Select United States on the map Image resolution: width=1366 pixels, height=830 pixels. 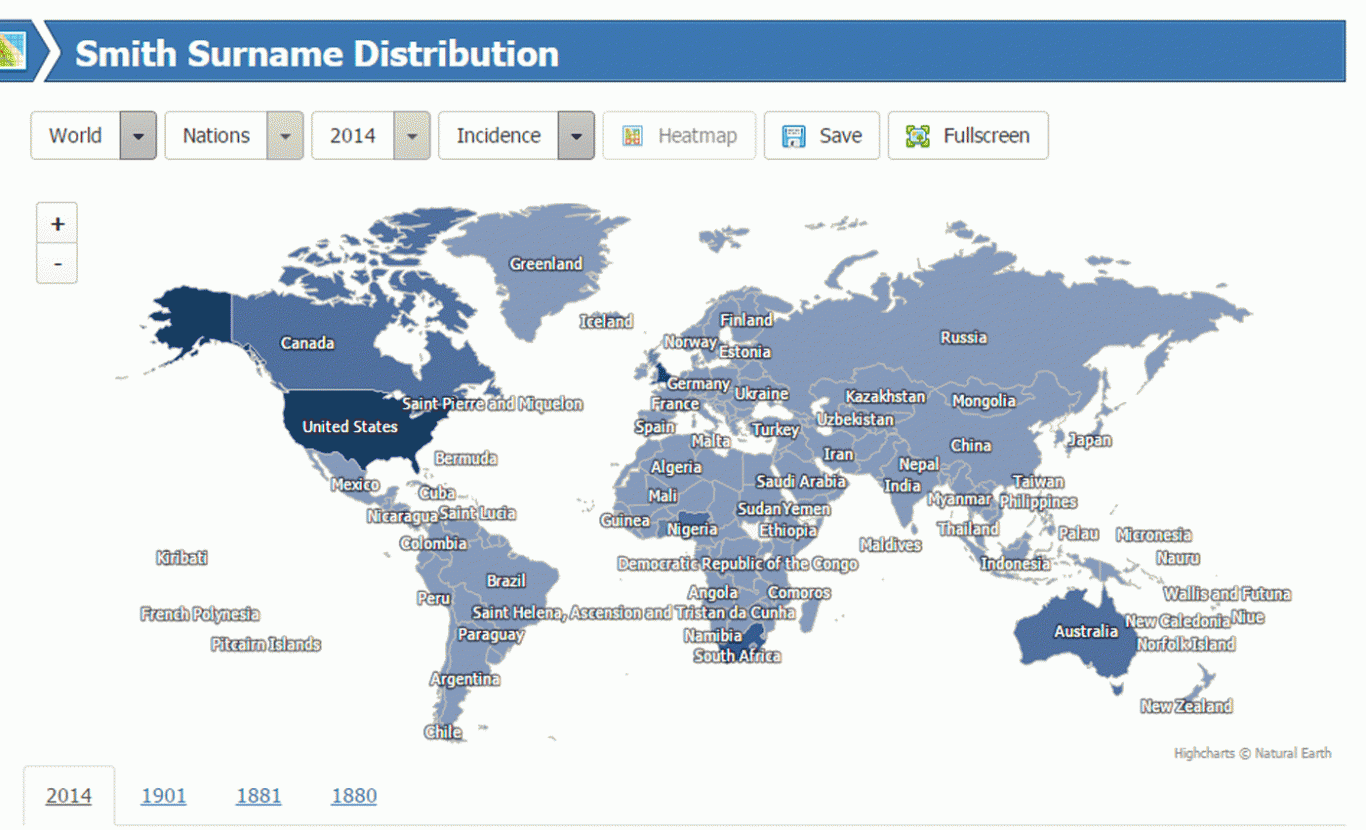pos(350,427)
